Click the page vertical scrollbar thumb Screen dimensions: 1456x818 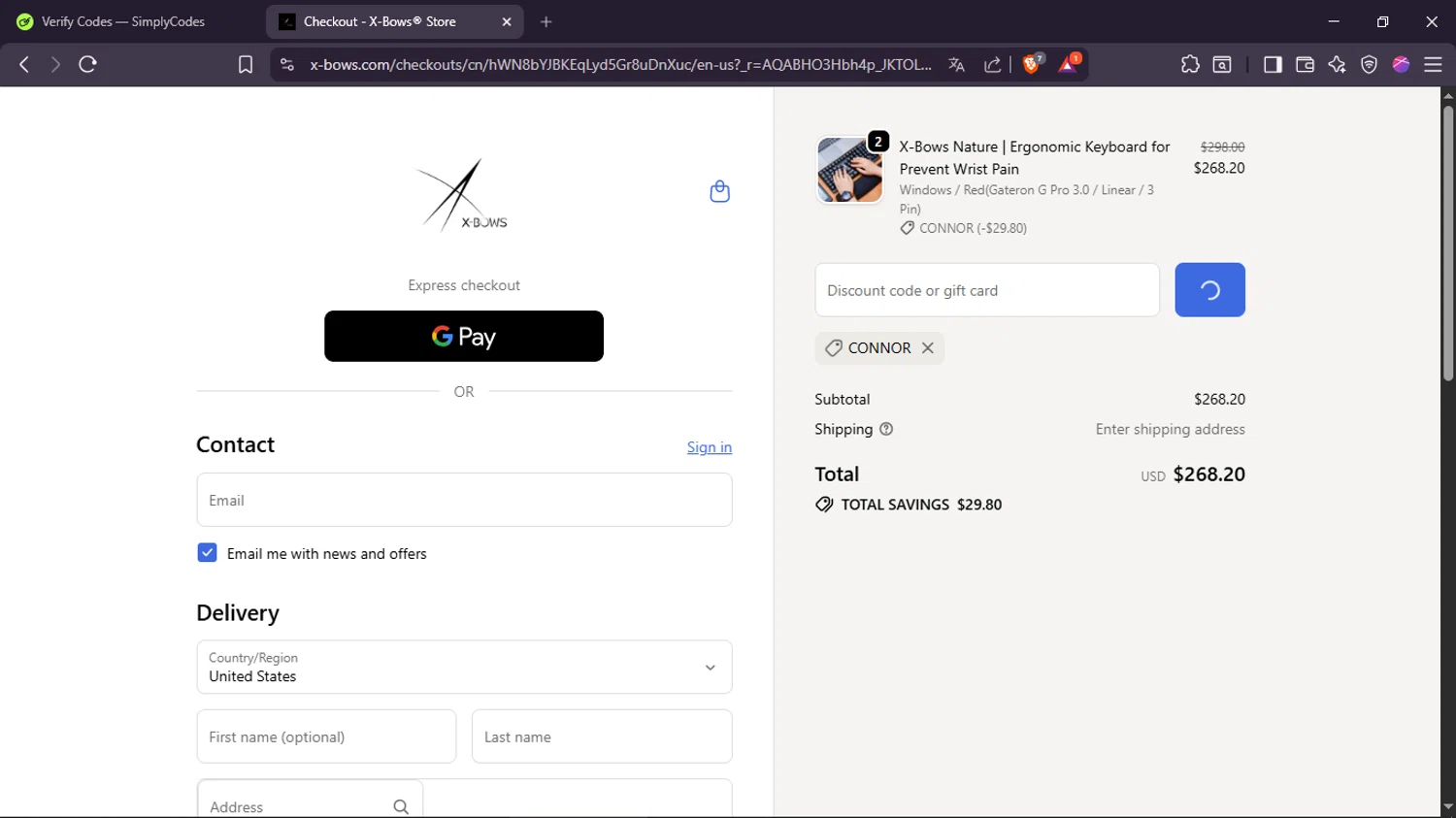pos(1448,243)
